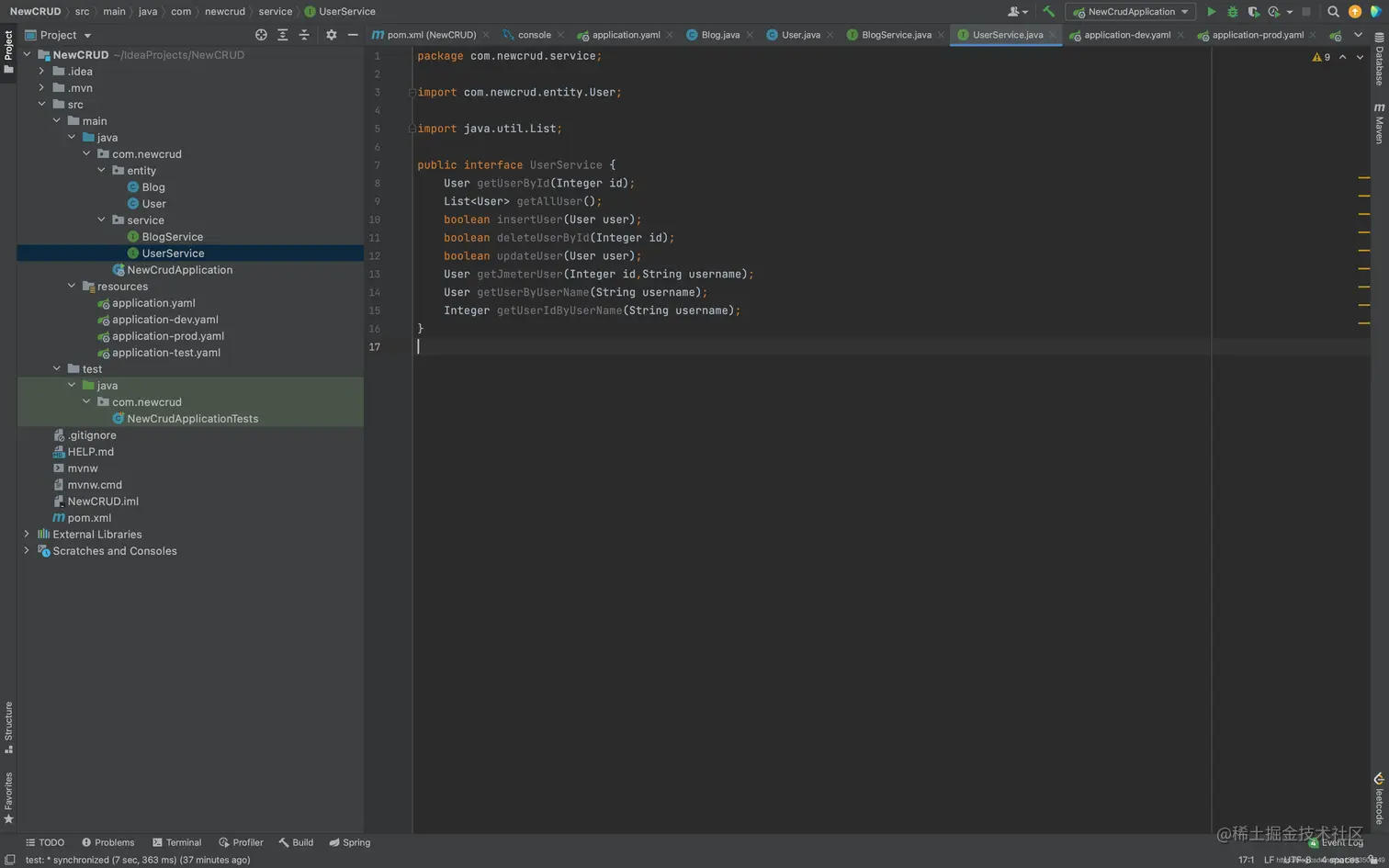Viewport: 1389px width, 868px height.
Task: Open the Favorites tool window on the left sidebar
Action: tap(8, 797)
